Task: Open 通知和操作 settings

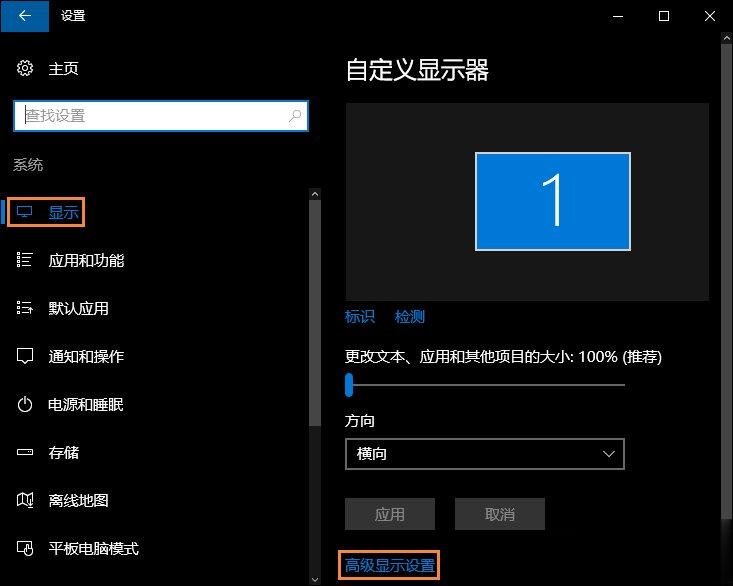Action: click(x=86, y=357)
